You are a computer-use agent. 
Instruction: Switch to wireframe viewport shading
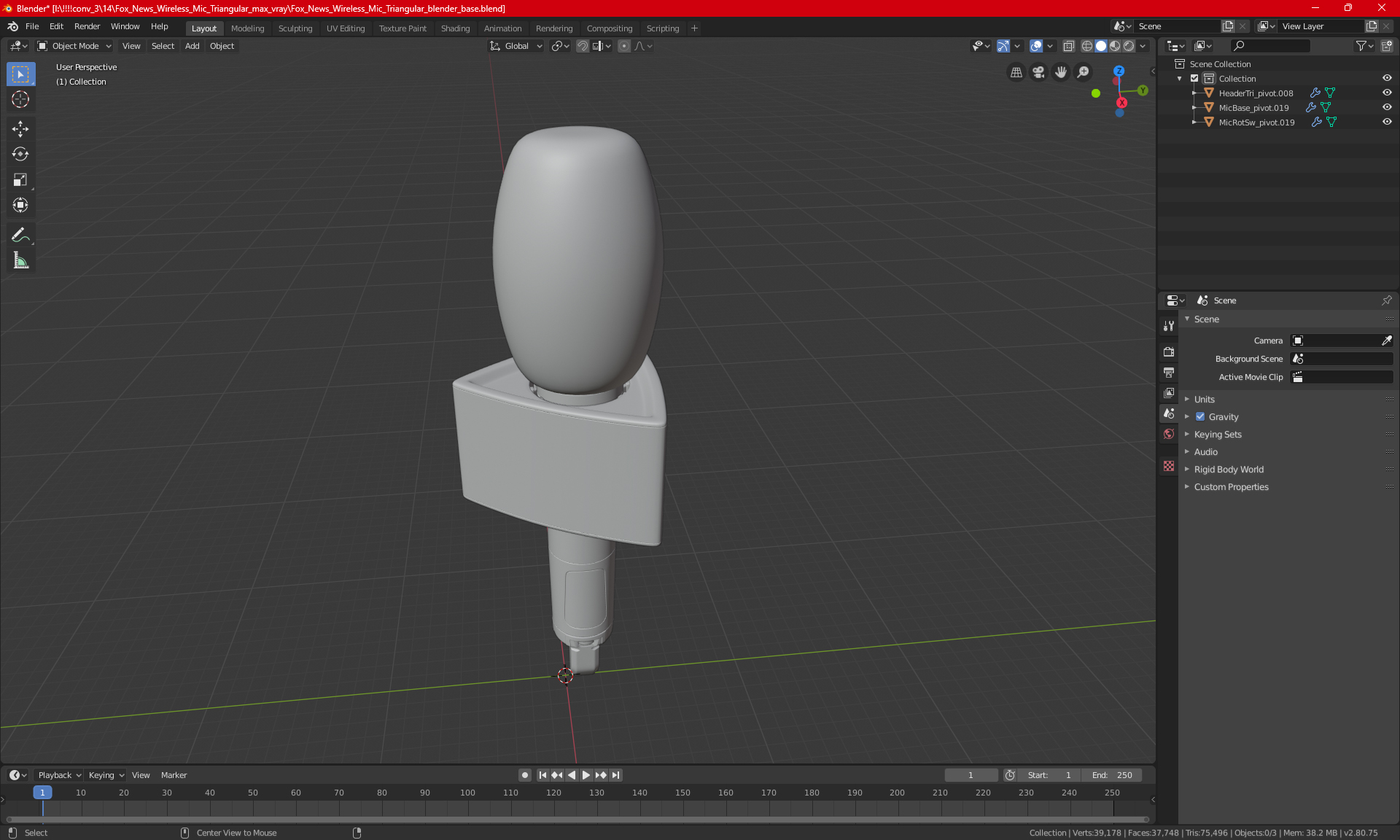(1086, 46)
